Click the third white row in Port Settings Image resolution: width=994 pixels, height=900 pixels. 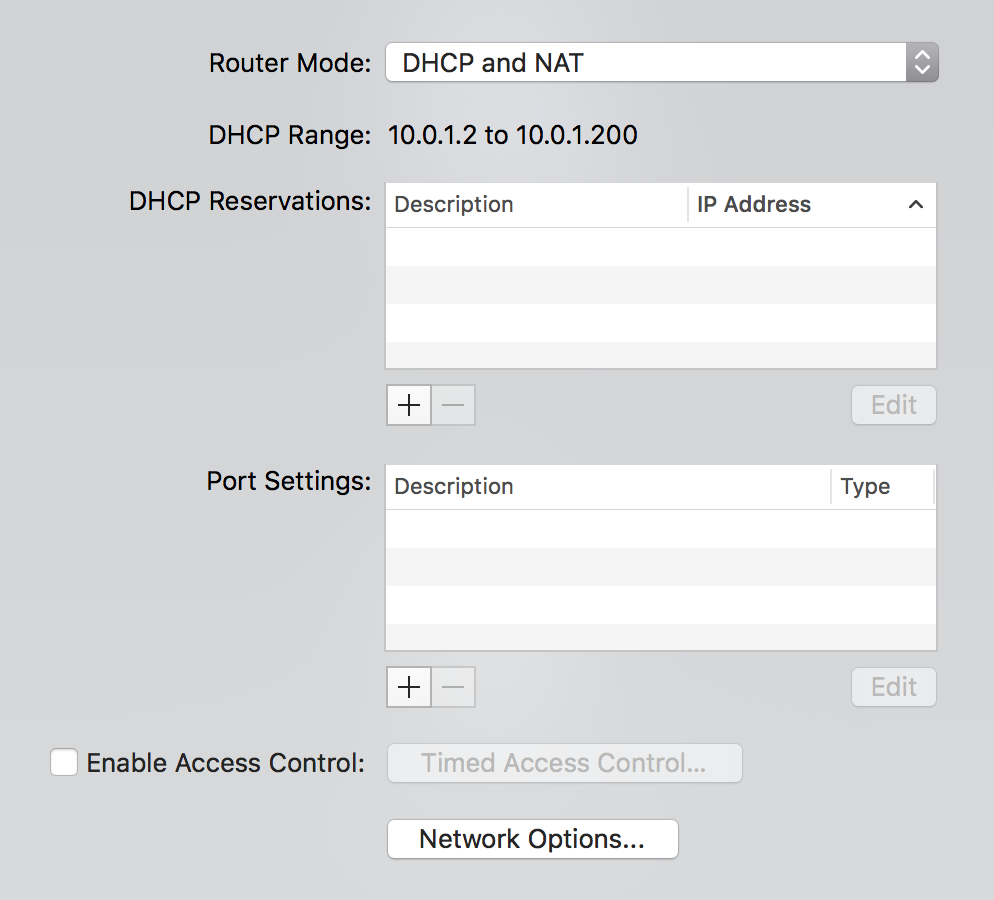pos(660,605)
